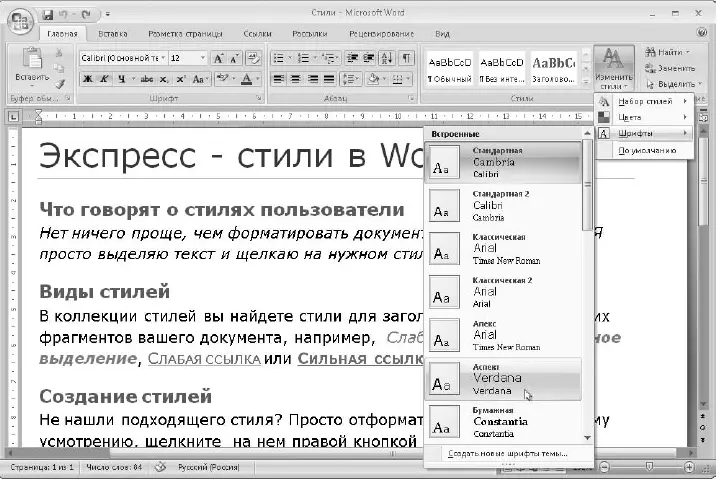Click Заменить in the editing group
Viewport: 717px width, 481px height.
(670, 68)
